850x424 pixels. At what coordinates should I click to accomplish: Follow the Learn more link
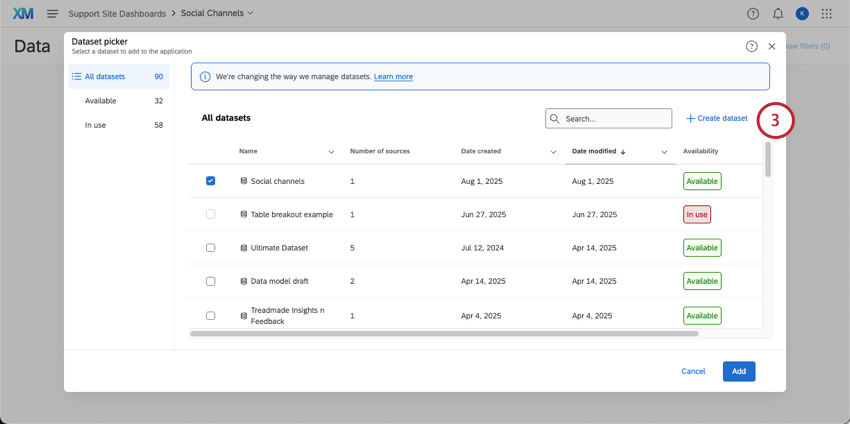point(393,77)
